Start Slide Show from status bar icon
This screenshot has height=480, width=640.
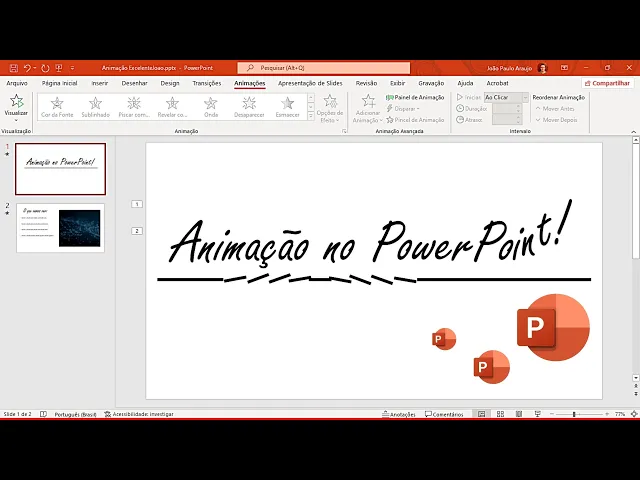pyautogui.click(x=538, y=414)
